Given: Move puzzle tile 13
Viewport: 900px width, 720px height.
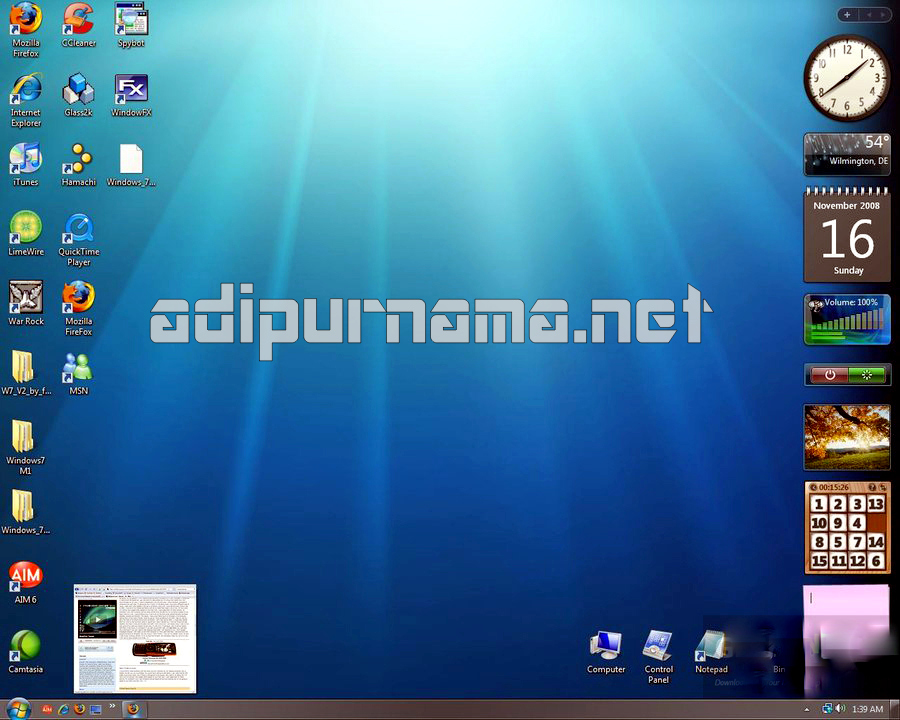Looking at the screenshot, I should (x=875, y=504).
